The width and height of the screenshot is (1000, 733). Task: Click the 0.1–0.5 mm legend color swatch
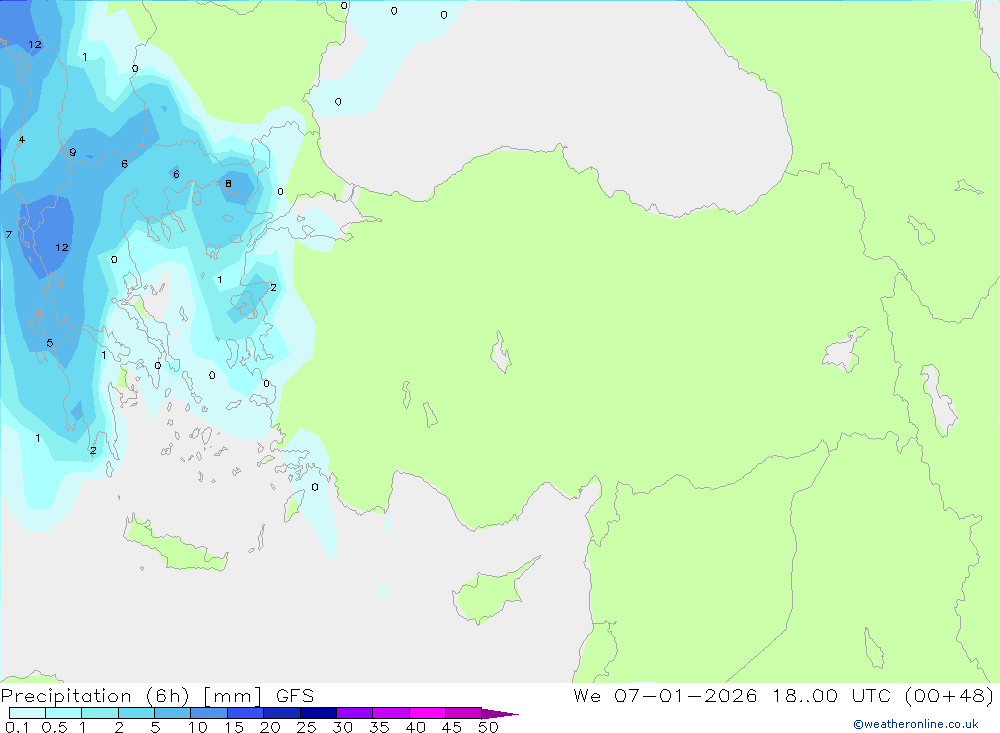click(27, 713)
